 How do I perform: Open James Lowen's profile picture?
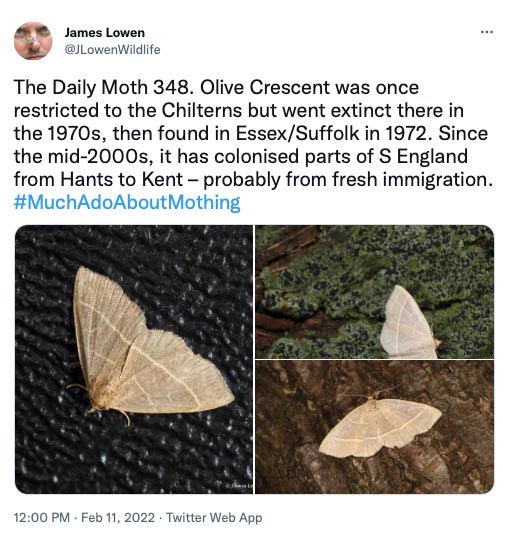pyautogui.click(x=33, y=41)
